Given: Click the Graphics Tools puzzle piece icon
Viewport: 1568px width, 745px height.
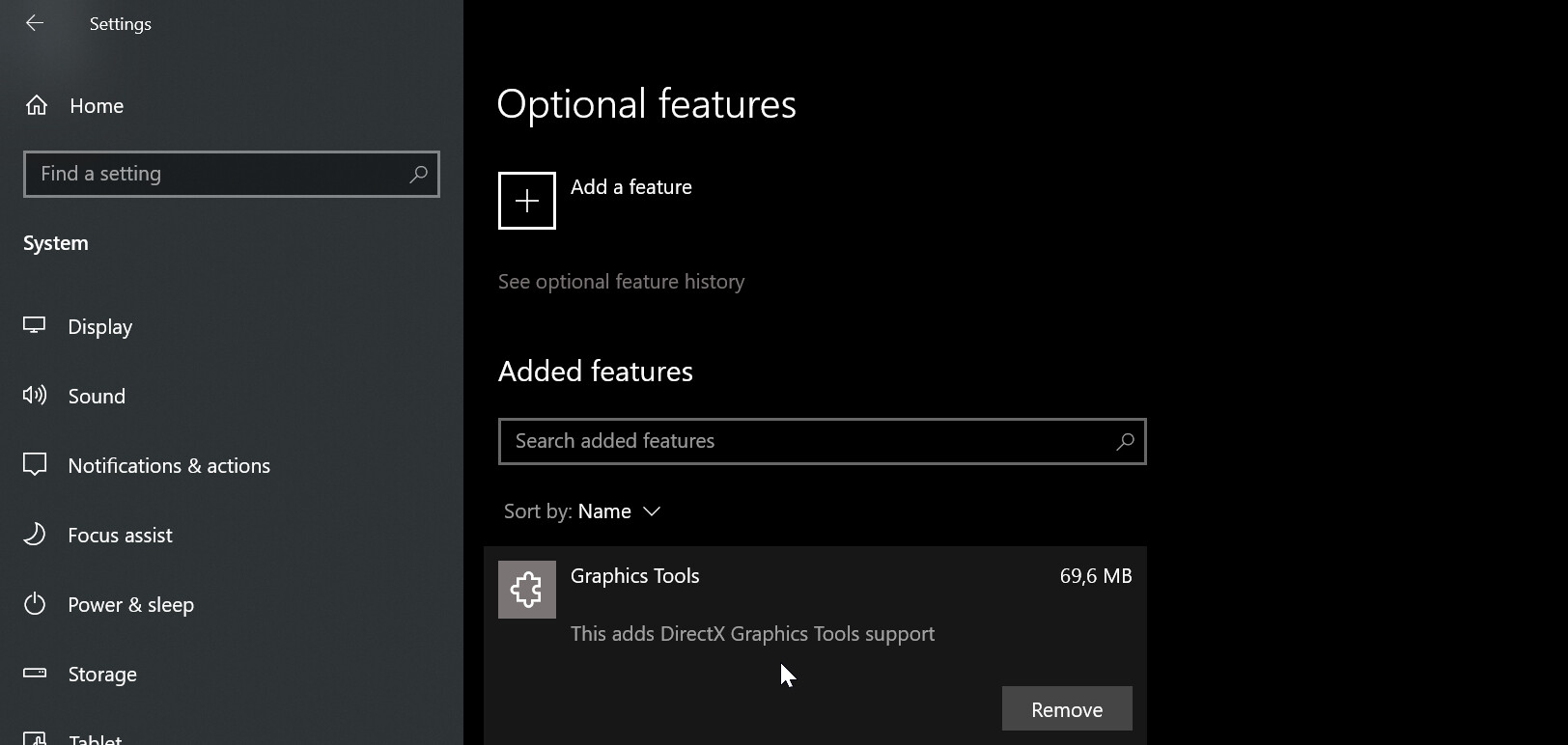Looking at the screenshot, I should [x=526, y=589].
